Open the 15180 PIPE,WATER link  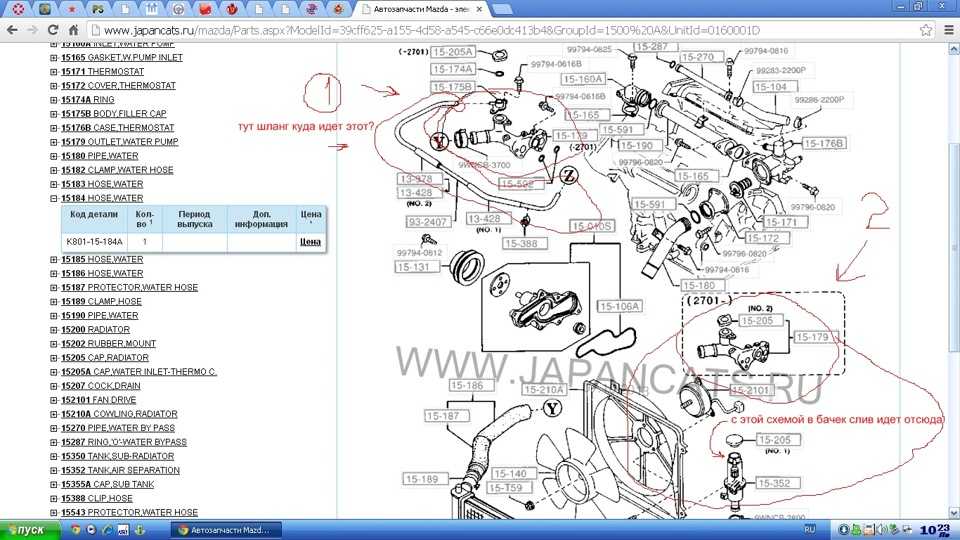click(99, 156)
